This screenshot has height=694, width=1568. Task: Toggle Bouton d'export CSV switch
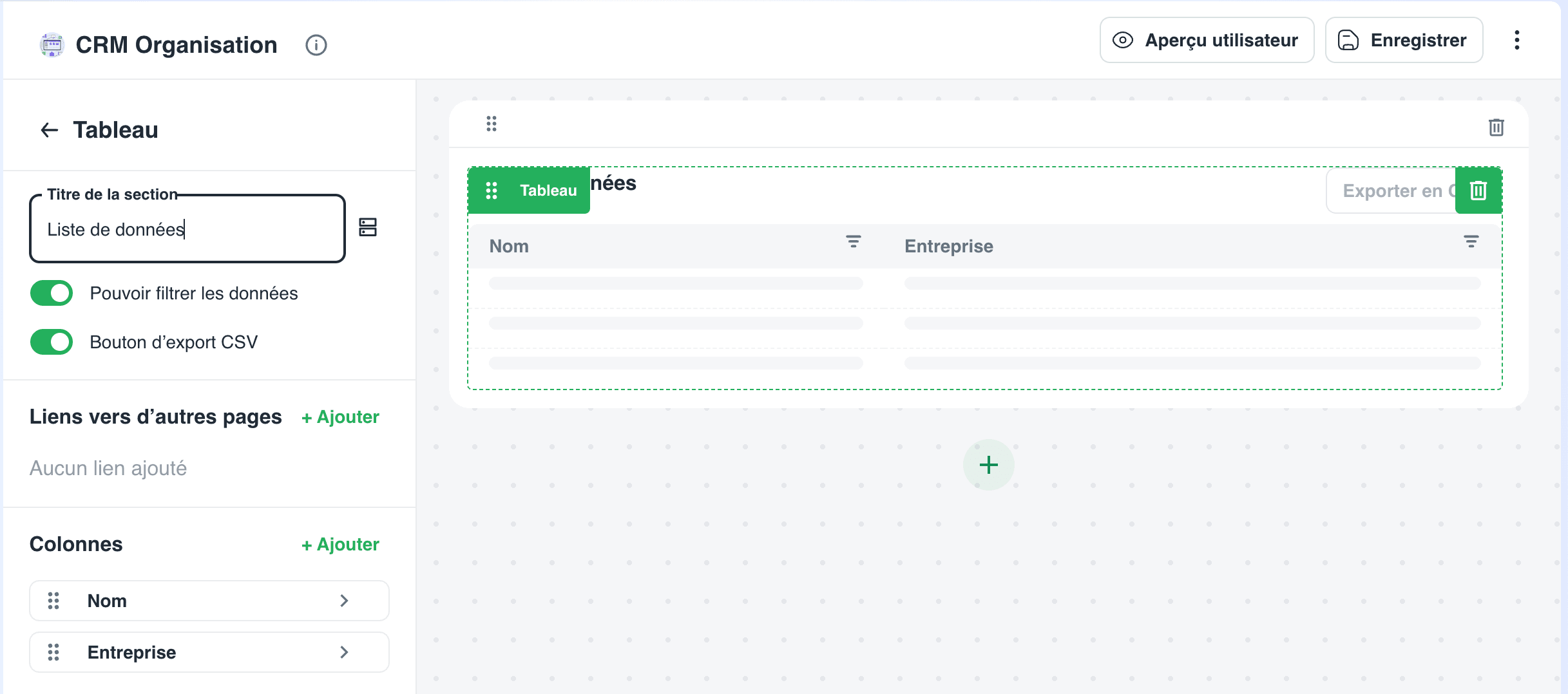(x=52, y=342)
